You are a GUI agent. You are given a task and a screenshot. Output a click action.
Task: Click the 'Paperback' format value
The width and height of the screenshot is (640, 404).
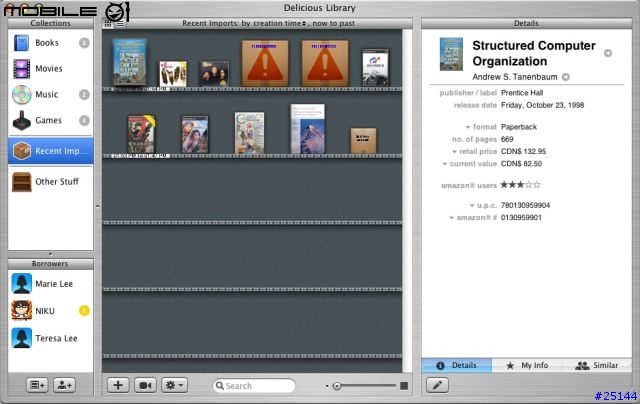click(x=519, y=127)
